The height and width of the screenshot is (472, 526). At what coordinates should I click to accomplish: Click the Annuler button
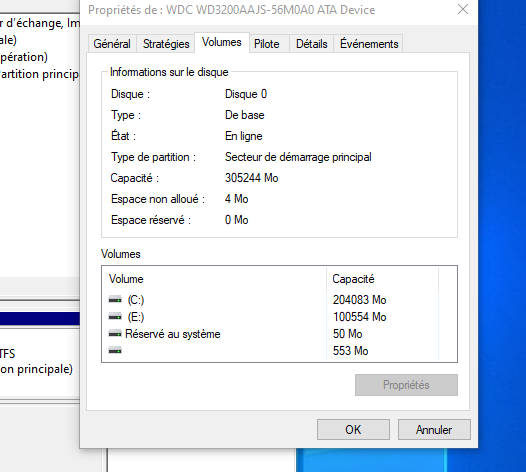click(x=434, y=429)
